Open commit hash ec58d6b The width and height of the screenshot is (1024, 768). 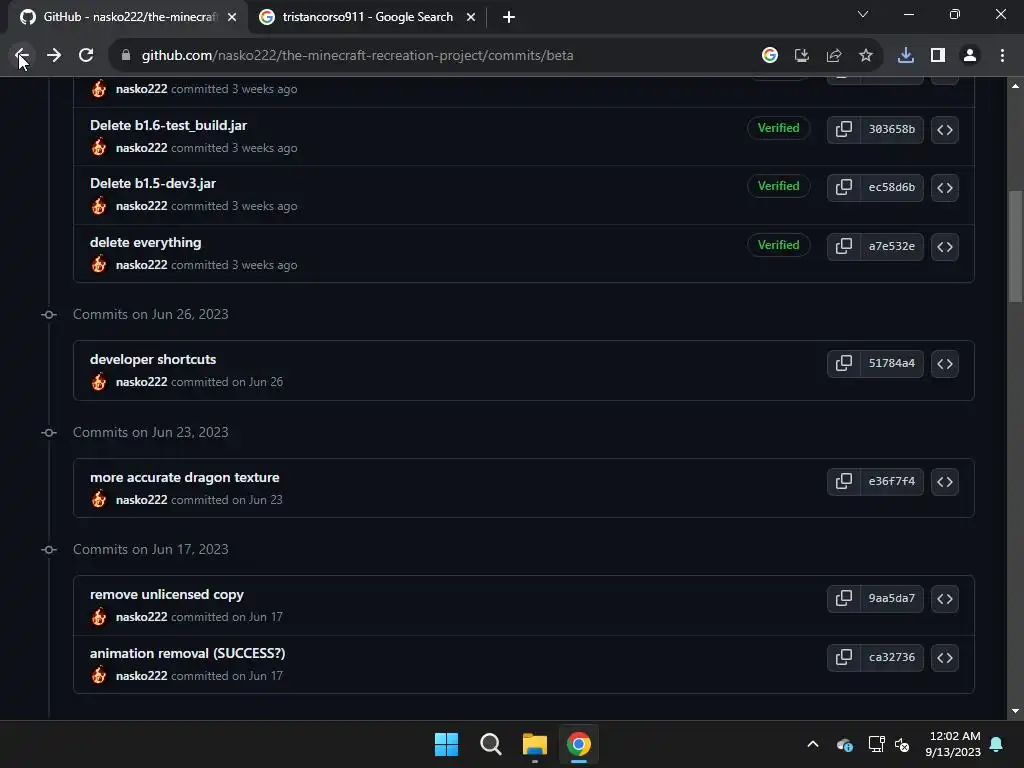891,187
